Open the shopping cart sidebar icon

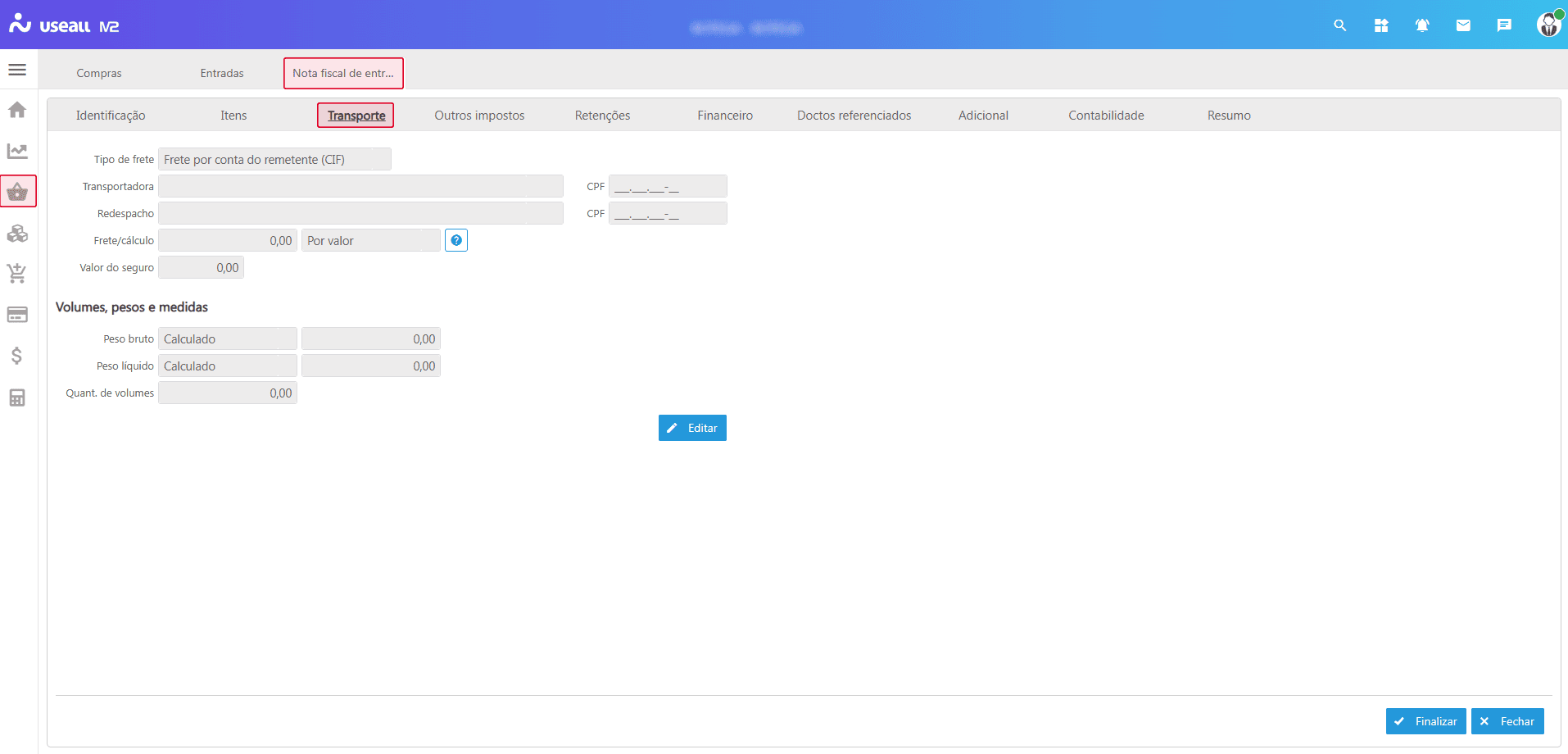(17, 274)
